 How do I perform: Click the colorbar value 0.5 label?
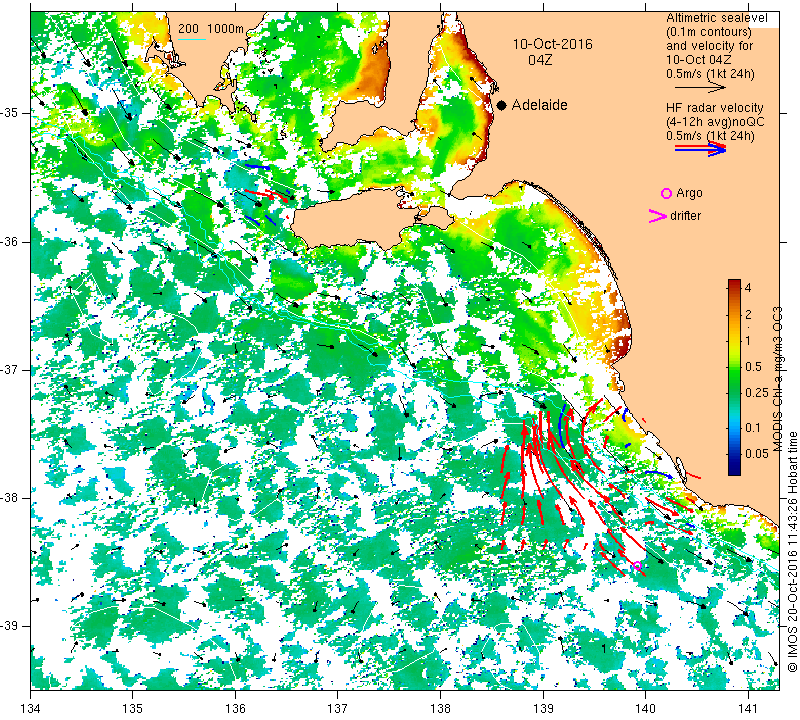754,366
